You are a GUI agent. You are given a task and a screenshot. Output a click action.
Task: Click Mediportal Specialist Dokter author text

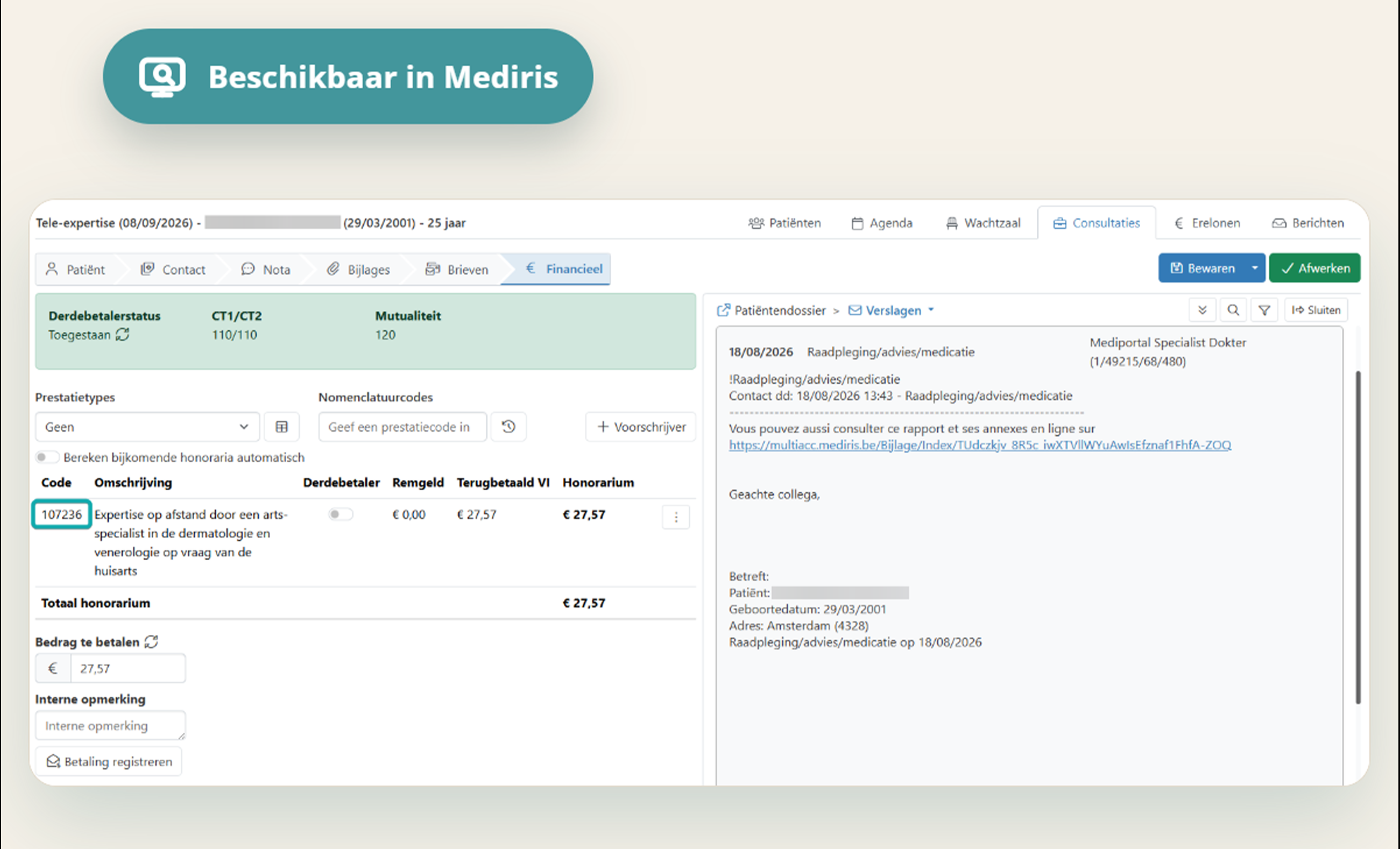[1168, 343]
